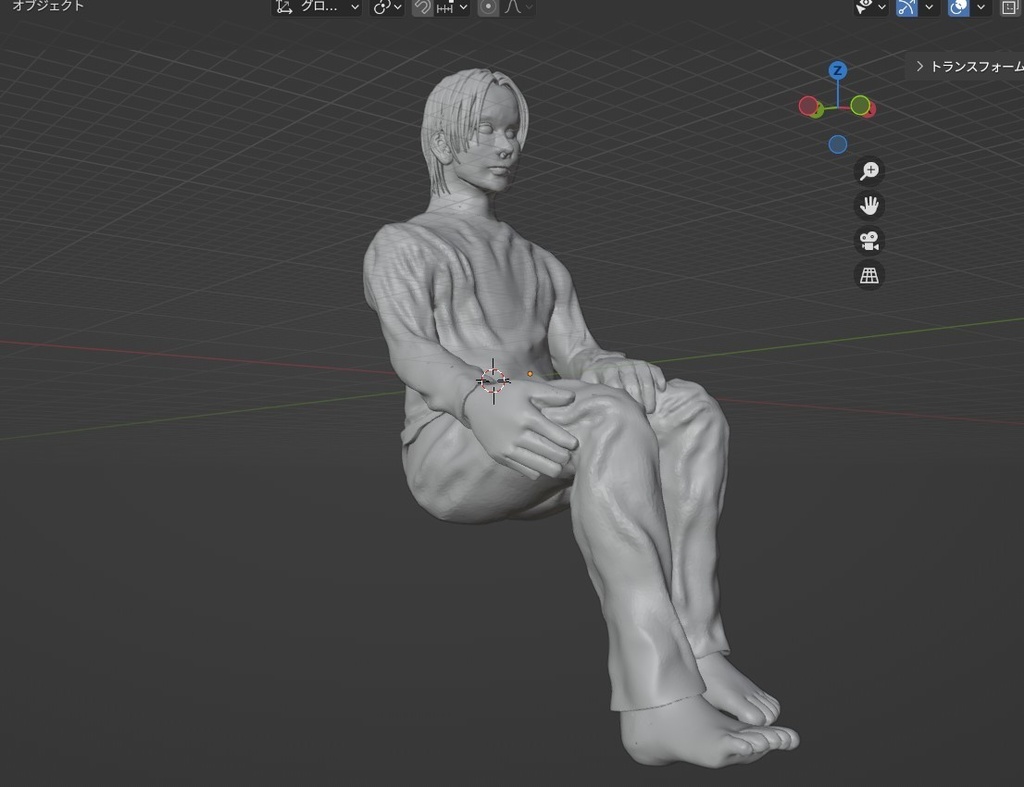The image size is (1024, 787).
Task: Click the Show Overlays sphere icon
Action: (957, 8)
